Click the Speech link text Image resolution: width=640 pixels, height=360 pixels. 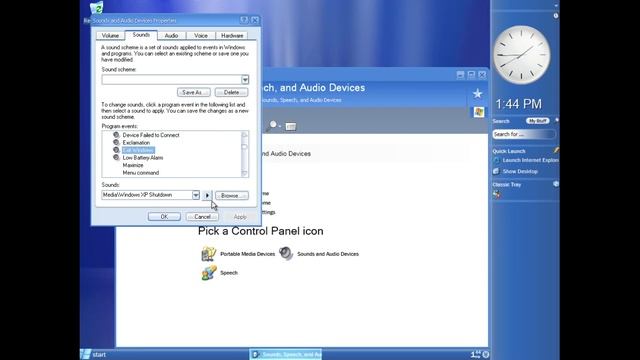pyautogui.click(x=229, y=273)
